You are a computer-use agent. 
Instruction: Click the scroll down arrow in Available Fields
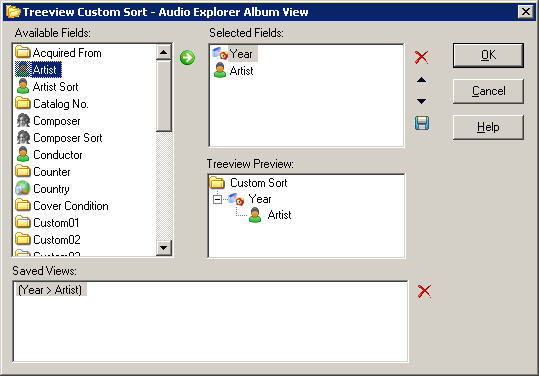[x=164, y=247]
